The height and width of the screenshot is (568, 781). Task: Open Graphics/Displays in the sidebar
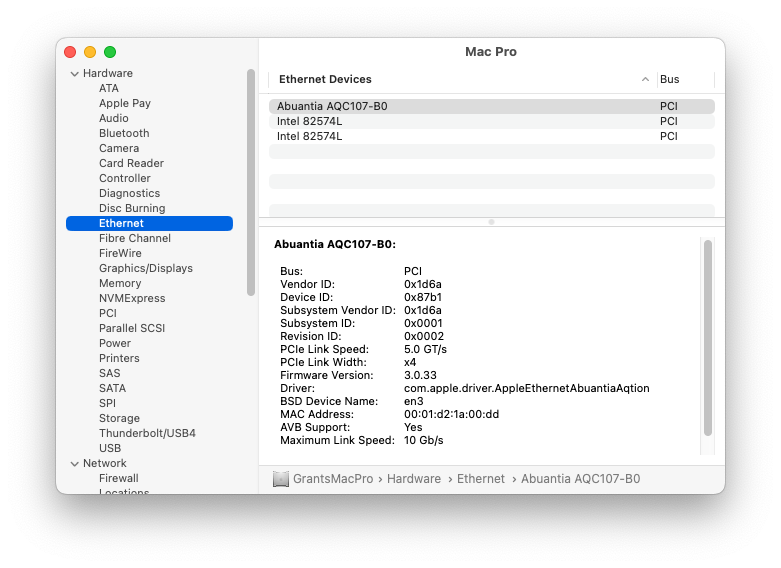click(145, 268)
